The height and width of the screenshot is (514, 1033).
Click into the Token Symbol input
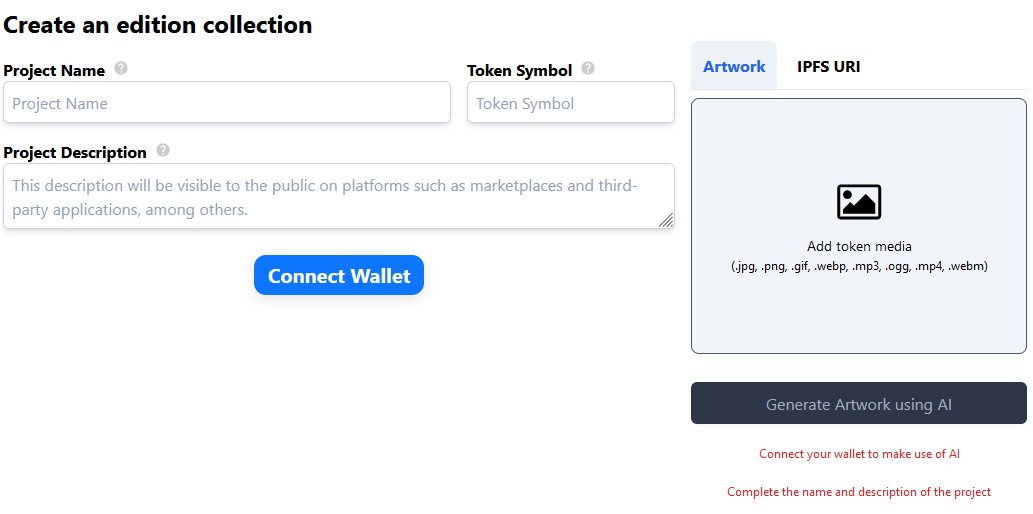point(570,103)
